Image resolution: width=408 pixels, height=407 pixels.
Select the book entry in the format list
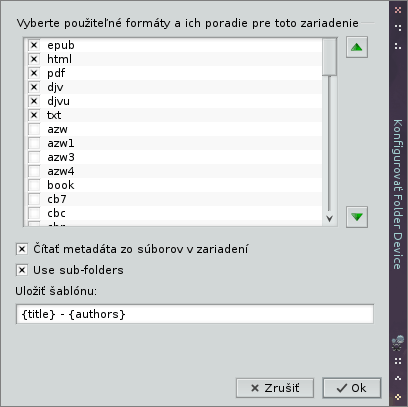coord(61,185)
